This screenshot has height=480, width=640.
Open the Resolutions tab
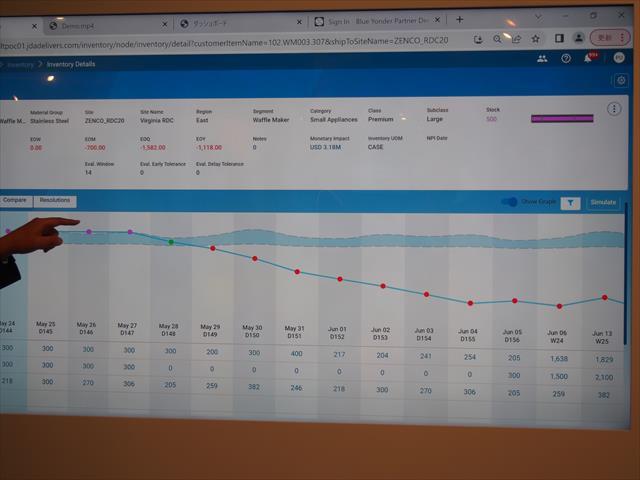(55, 200)
